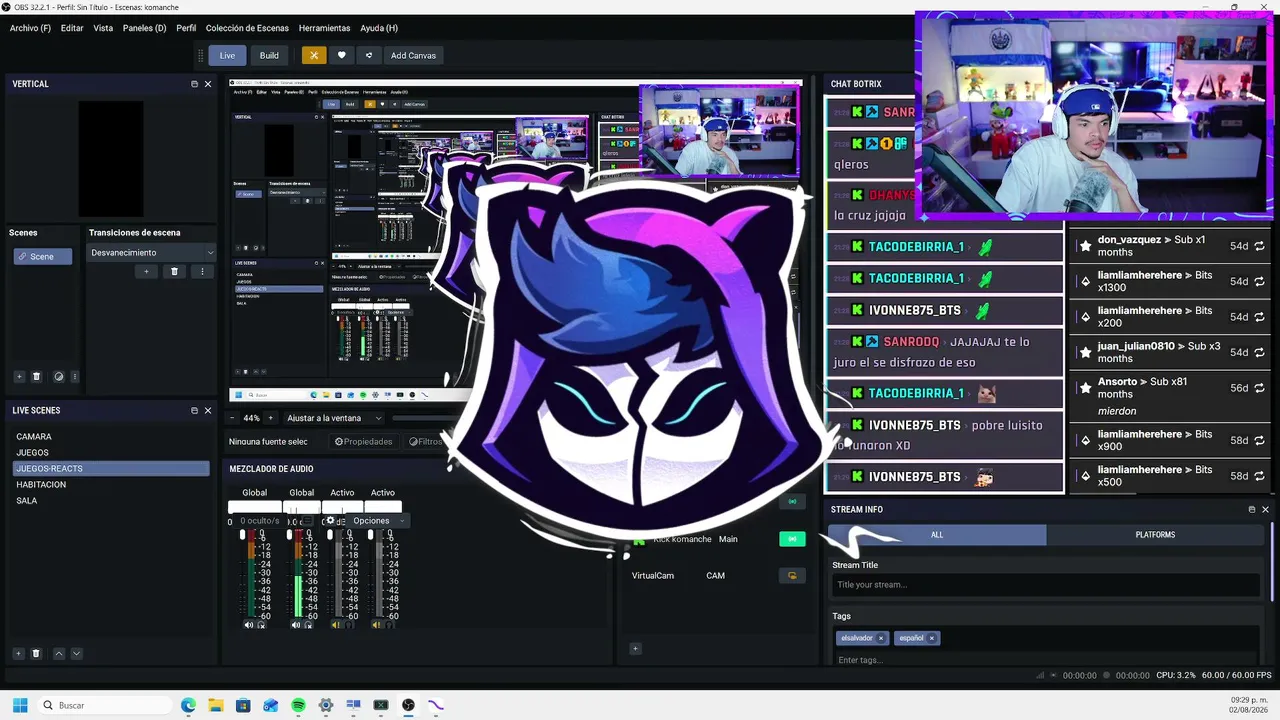The image size is (1280, 720).
Task: Open transition properties three-dot menu
Action: click(202, 271)
